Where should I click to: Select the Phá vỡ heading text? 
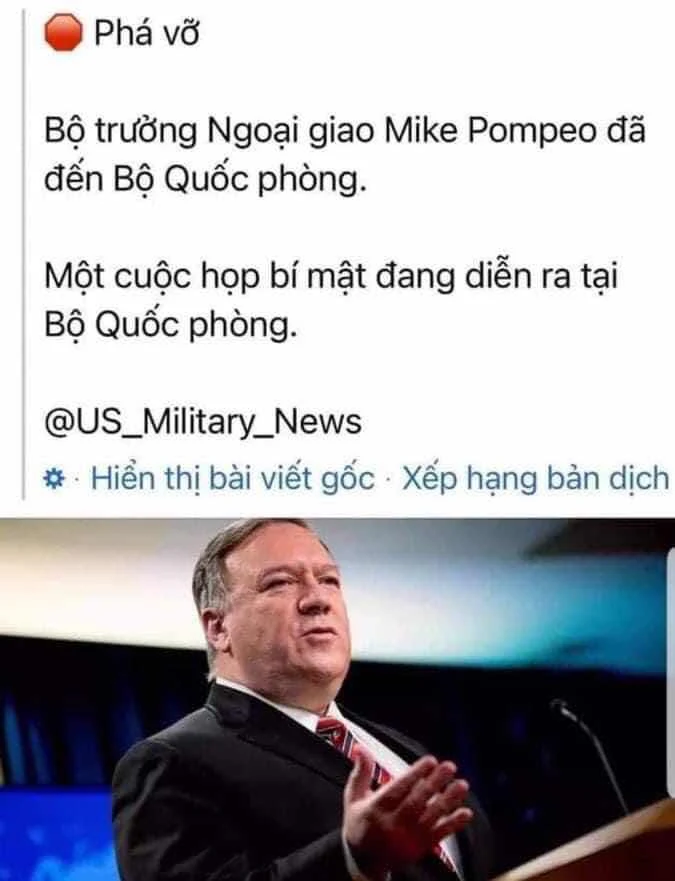point(147,33)
